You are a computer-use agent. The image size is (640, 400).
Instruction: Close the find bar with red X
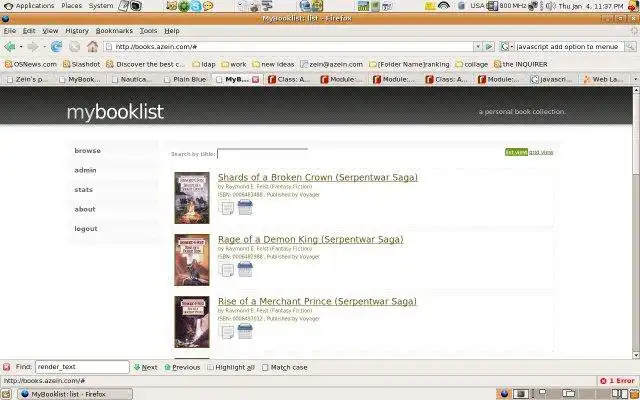(6, 367)
